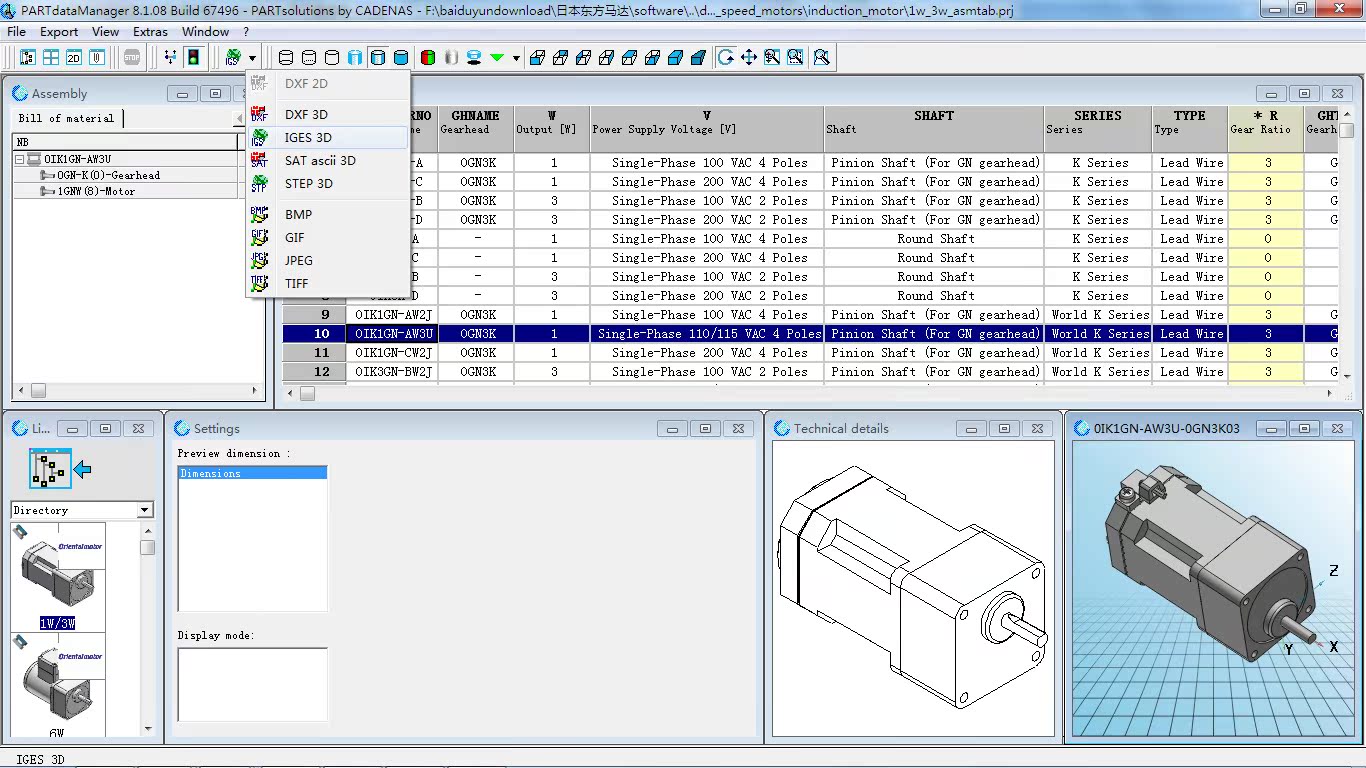Click thumb of thumbnail list scrollbar

pyautogui.click(x=147, y=547)
